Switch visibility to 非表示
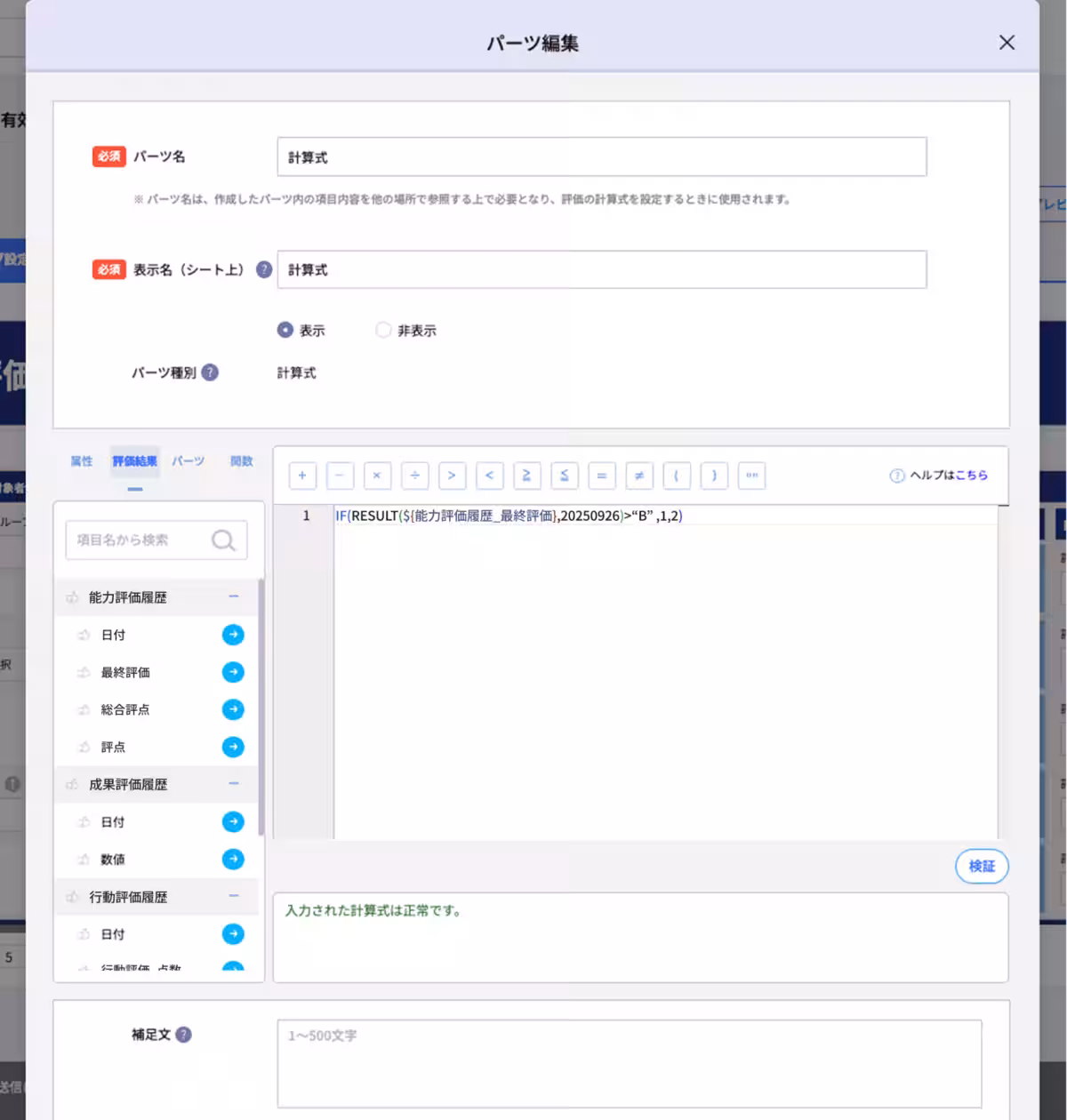 382,330
